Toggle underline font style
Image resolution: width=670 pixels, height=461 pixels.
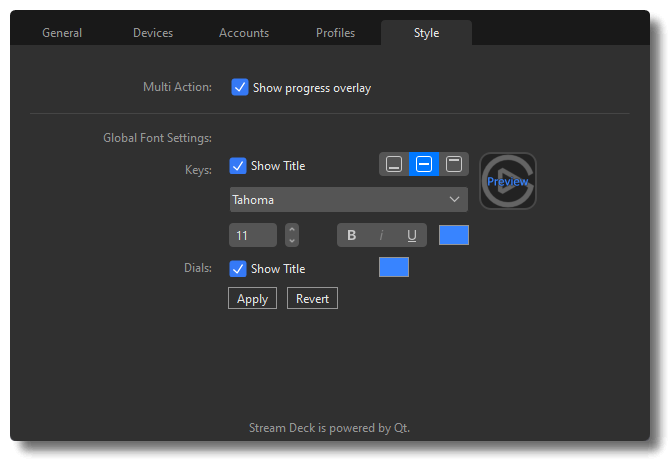[411, 235]
